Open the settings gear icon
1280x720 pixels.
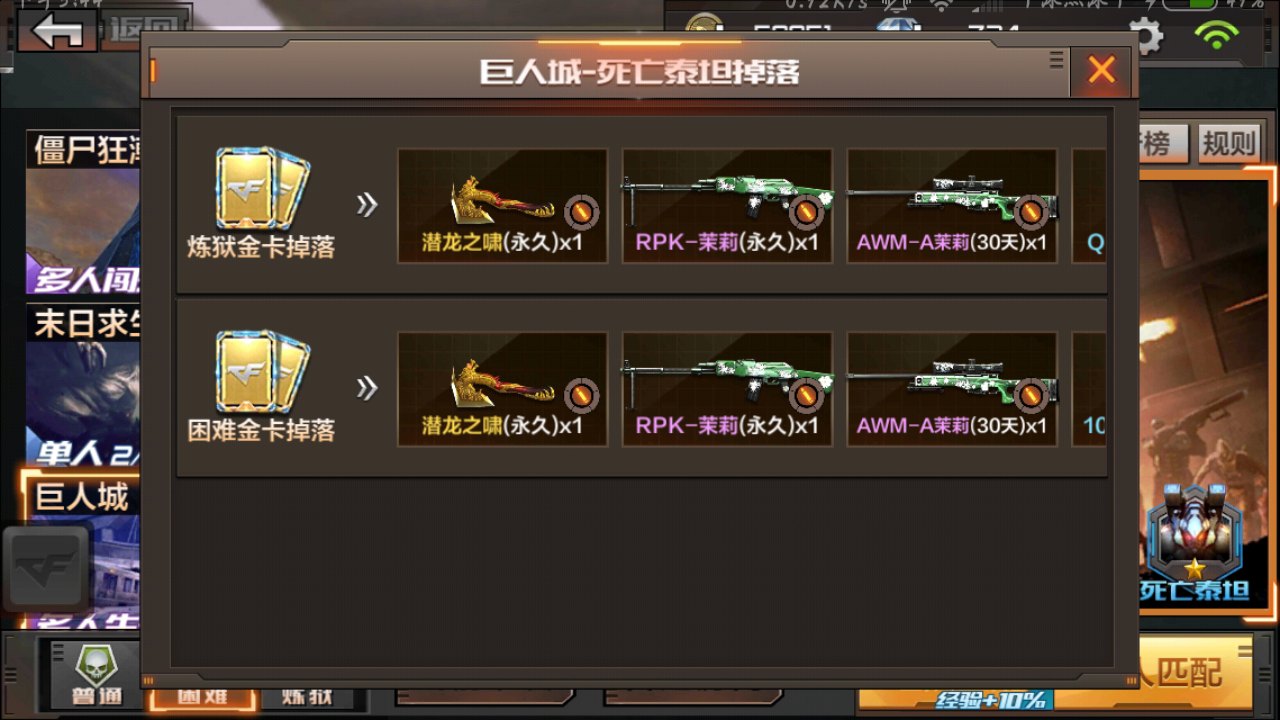pos(1147,36)
